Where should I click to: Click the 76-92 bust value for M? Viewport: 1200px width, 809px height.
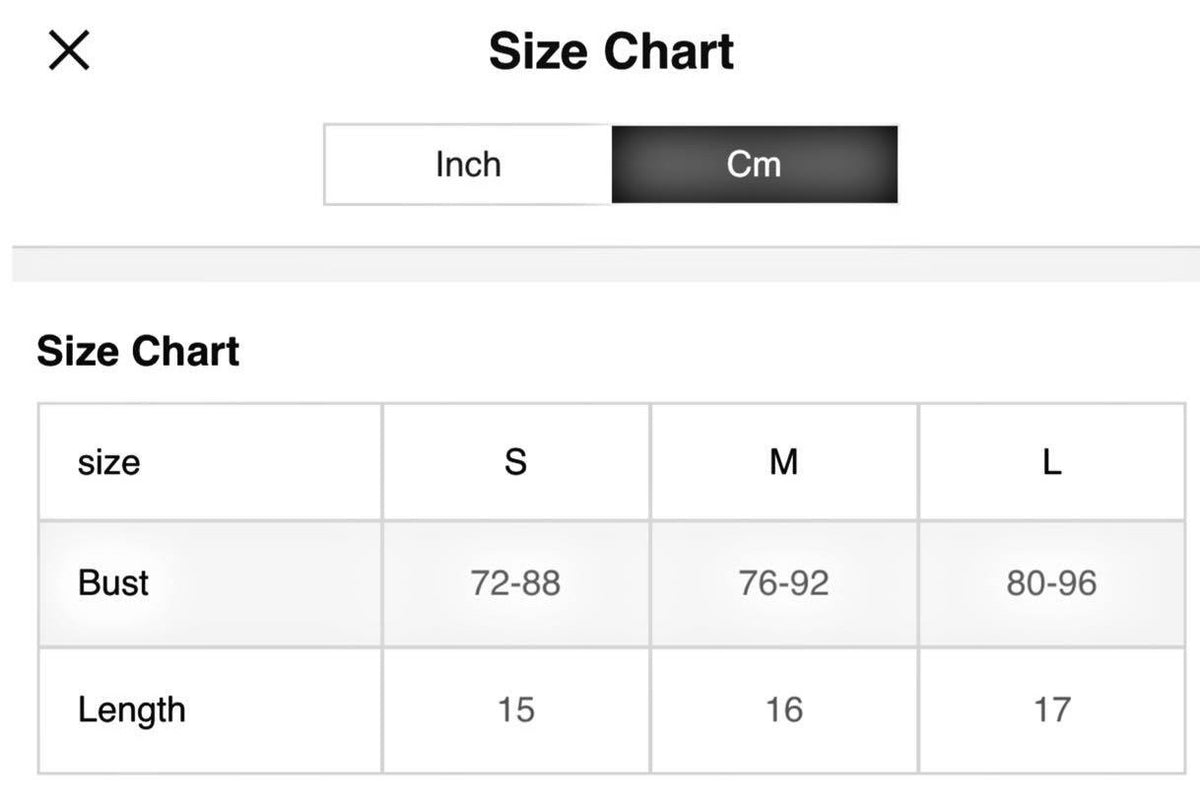click(x=784, y=583)
